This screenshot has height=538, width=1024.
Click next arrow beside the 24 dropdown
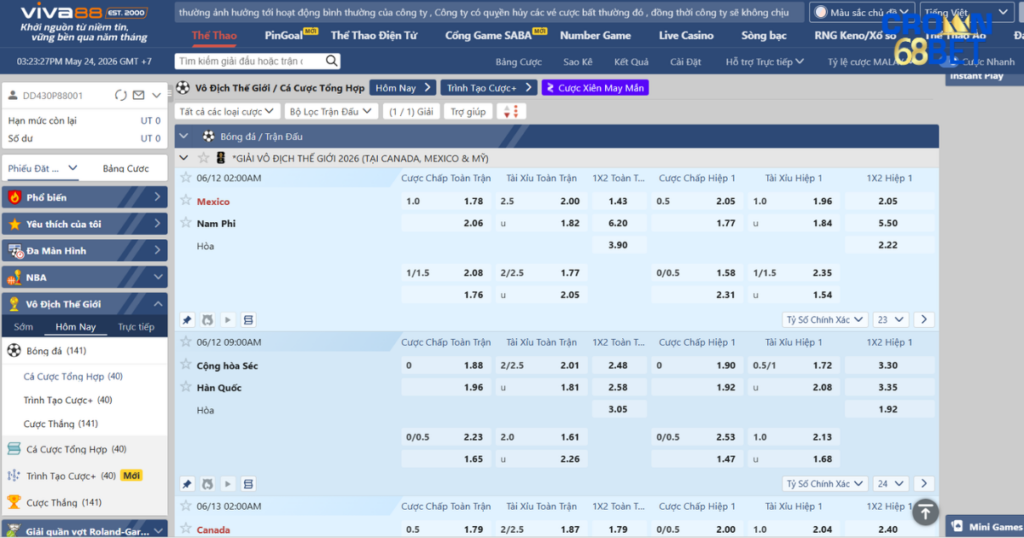(923, 484)
